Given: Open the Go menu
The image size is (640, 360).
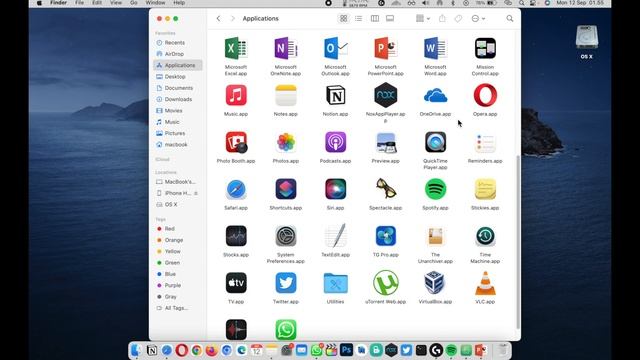Looking at the screenshot, I should click(x=133, y=3).
